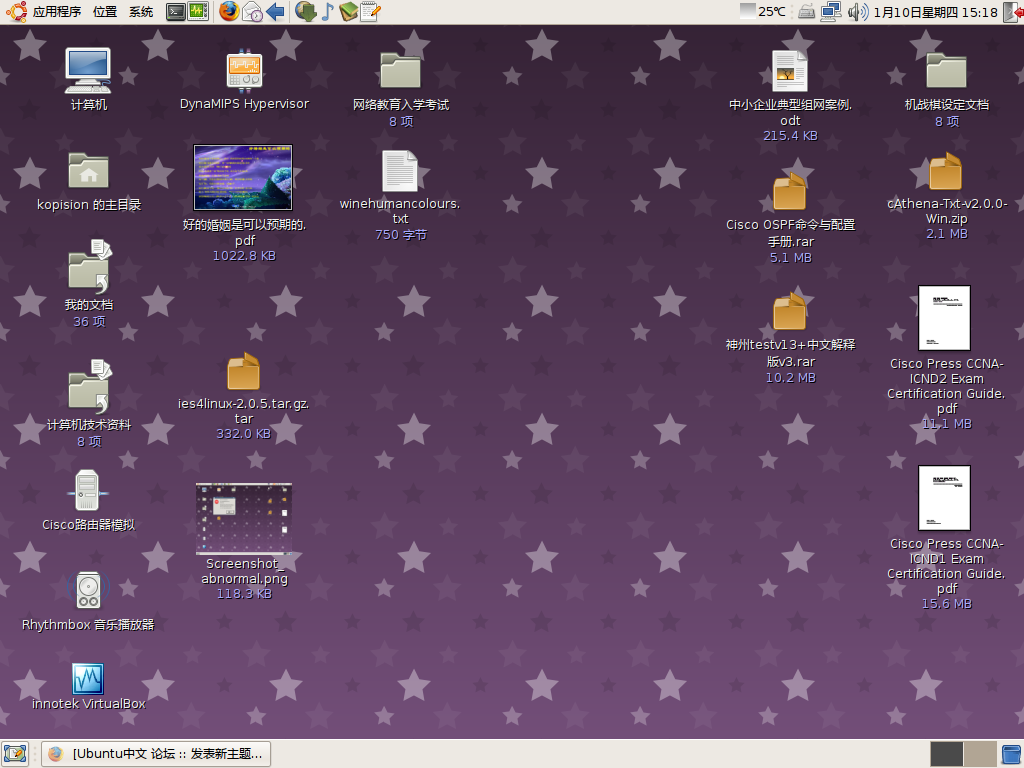Switch to the first dark workspace

point(946,754)
